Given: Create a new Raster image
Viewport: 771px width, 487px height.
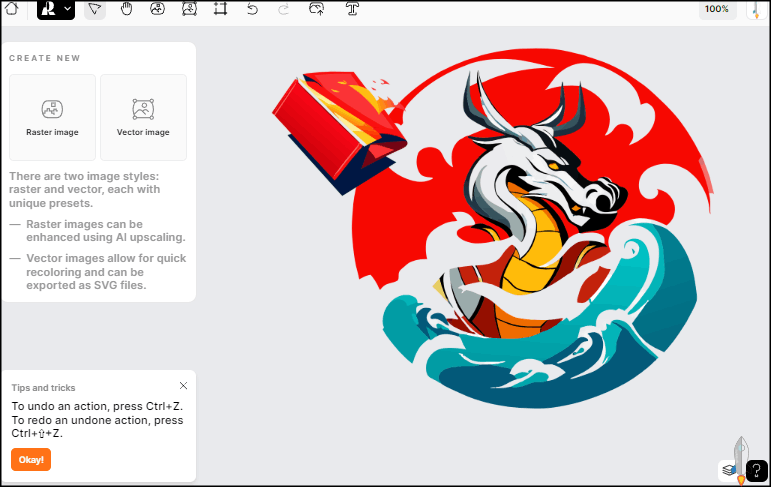Looking at the screenshot, I should [x=52, y=117].
